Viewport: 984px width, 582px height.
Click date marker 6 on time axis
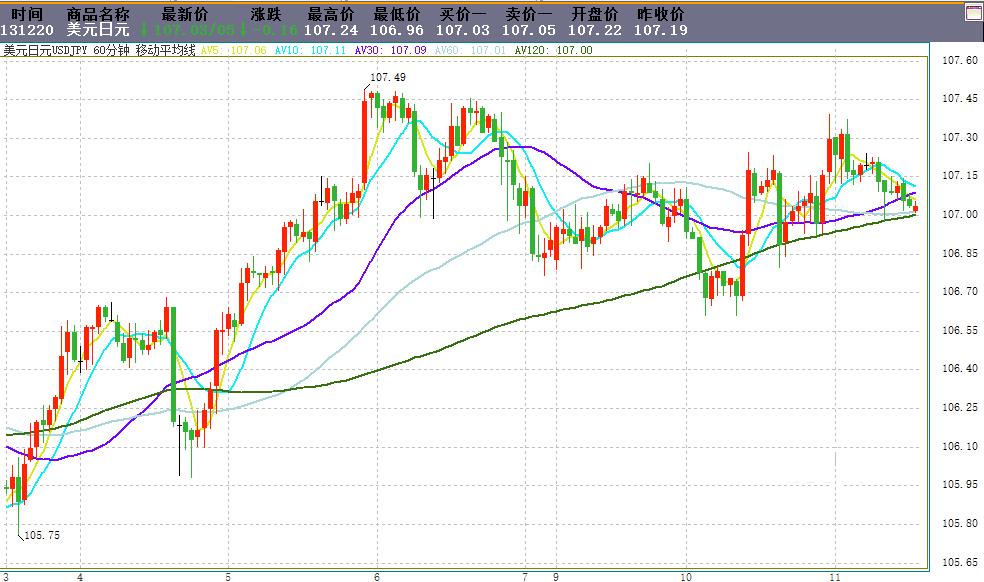[377, 577]
